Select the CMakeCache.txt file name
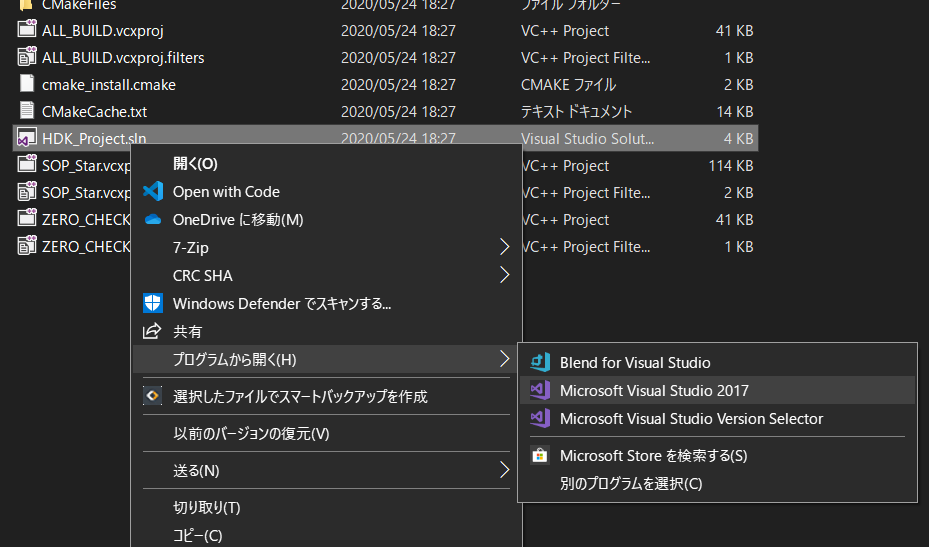 95,111
